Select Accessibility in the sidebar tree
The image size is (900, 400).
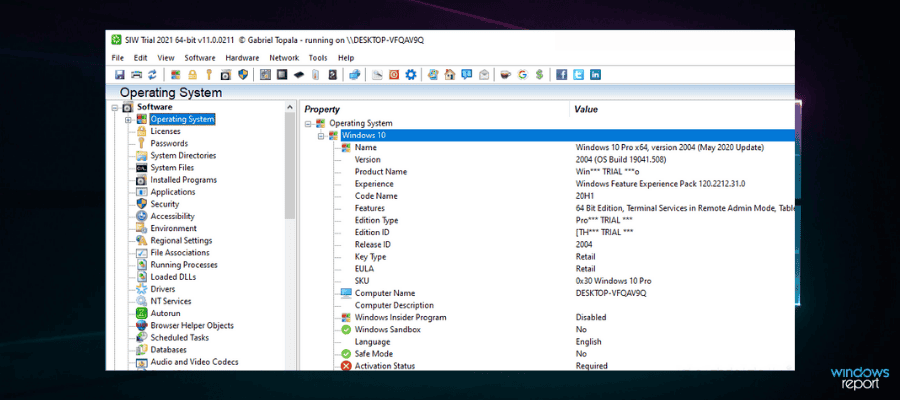[x=172, y=216]
